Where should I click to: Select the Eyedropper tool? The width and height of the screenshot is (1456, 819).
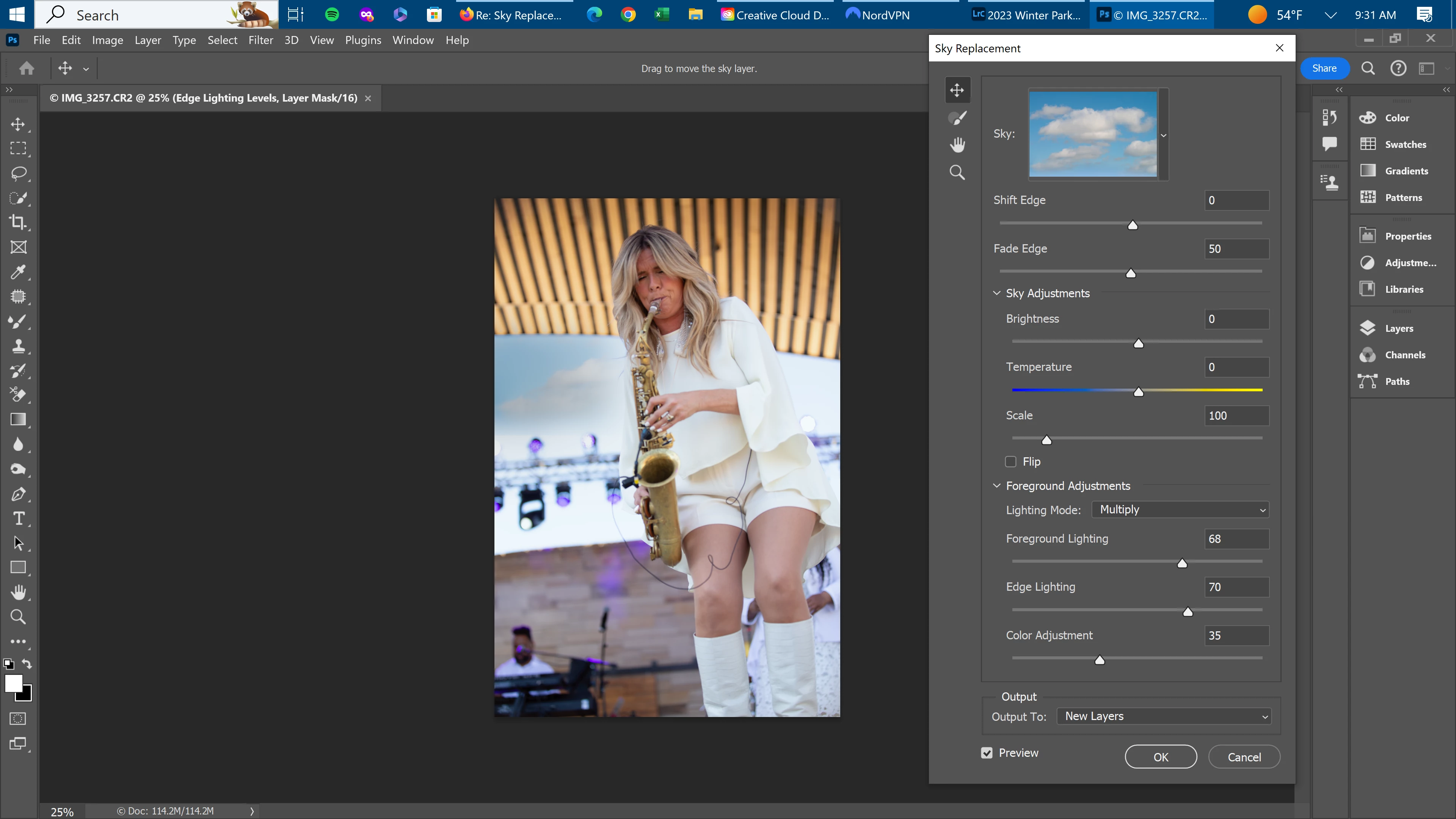point(18,272)
